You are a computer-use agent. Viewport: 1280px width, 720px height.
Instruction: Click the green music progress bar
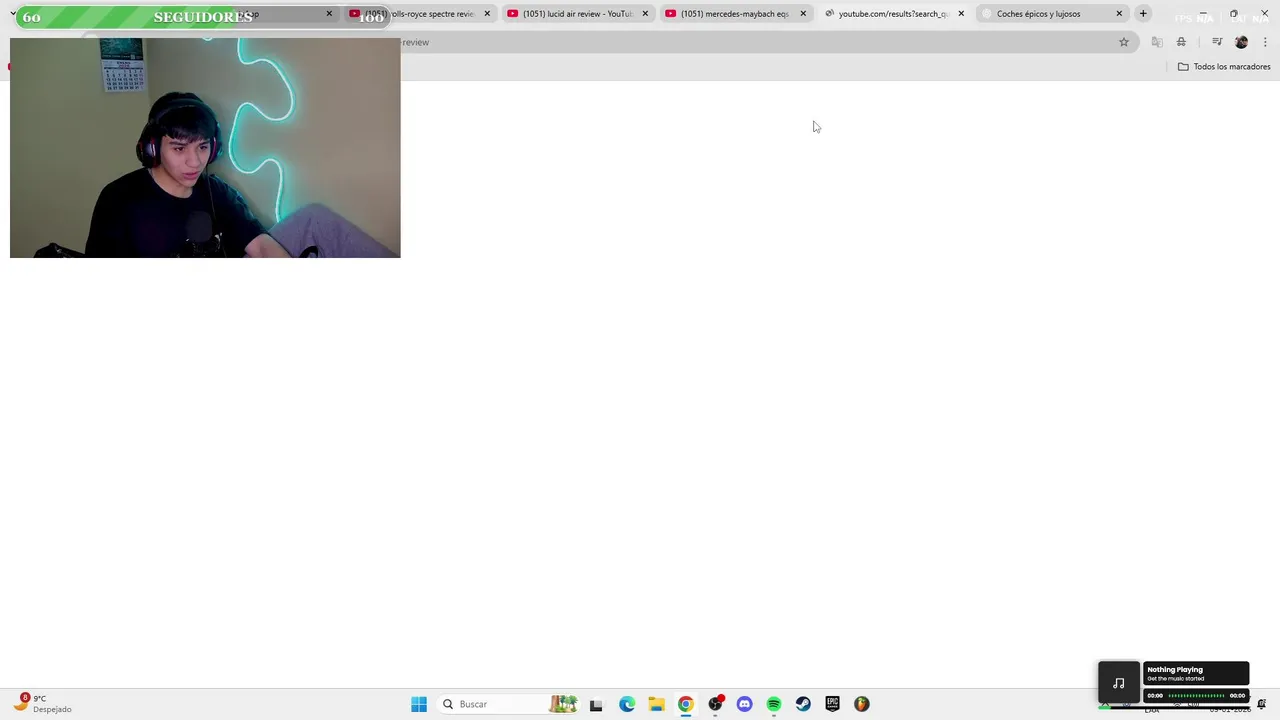pos(1196,696)
